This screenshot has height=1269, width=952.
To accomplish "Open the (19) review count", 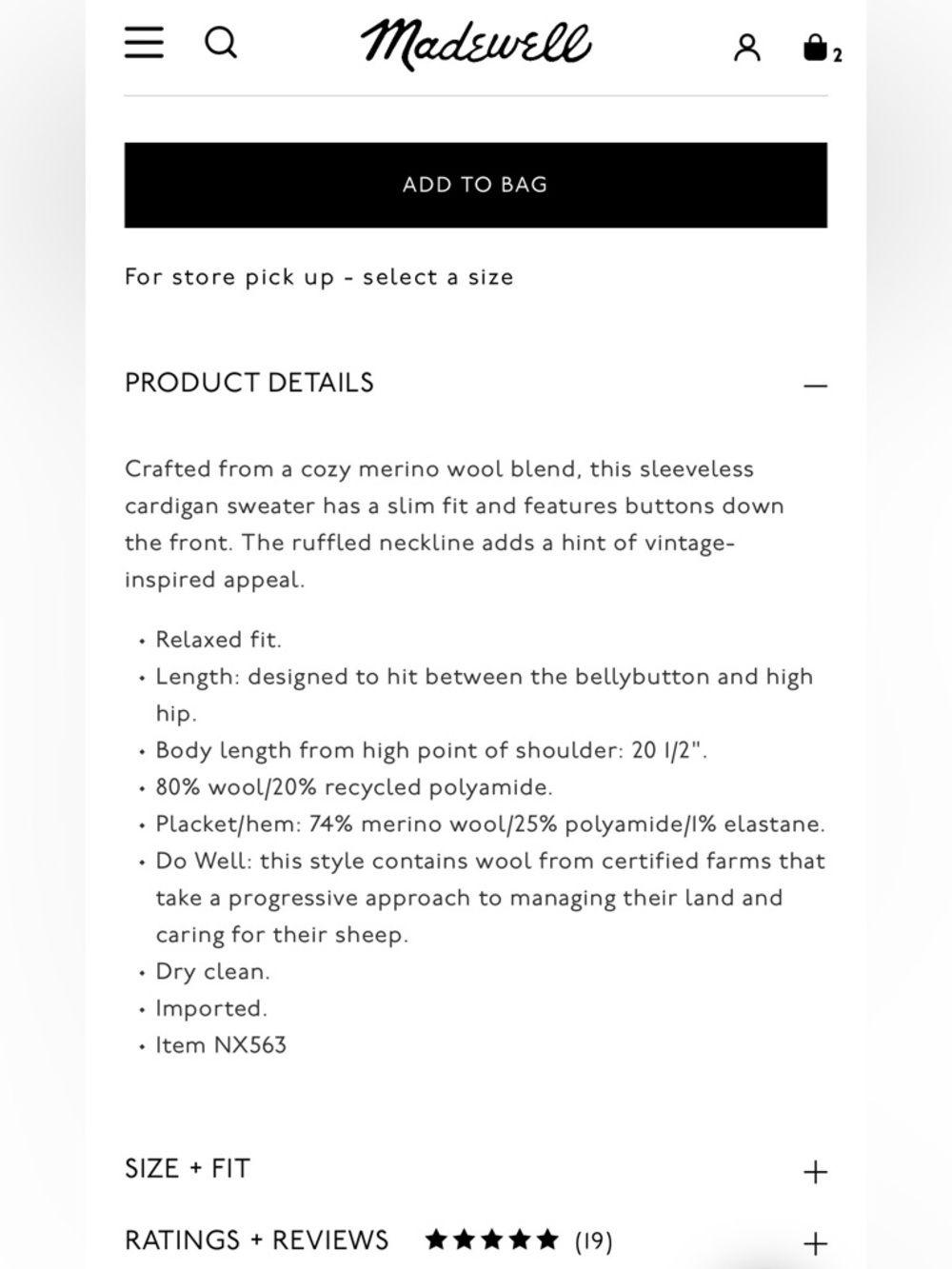I will [x=593, y=1240].
